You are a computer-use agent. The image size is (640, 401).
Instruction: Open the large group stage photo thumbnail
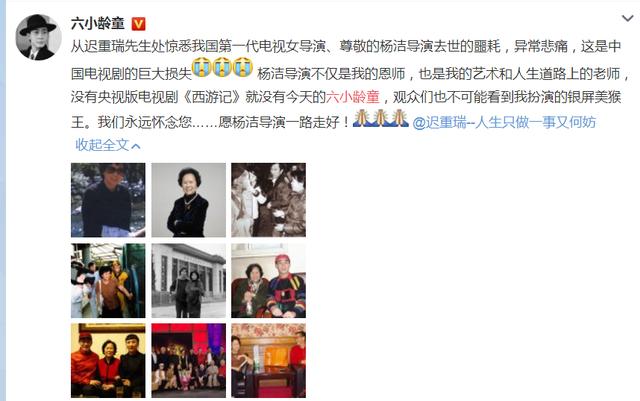(x=189, y=361)
